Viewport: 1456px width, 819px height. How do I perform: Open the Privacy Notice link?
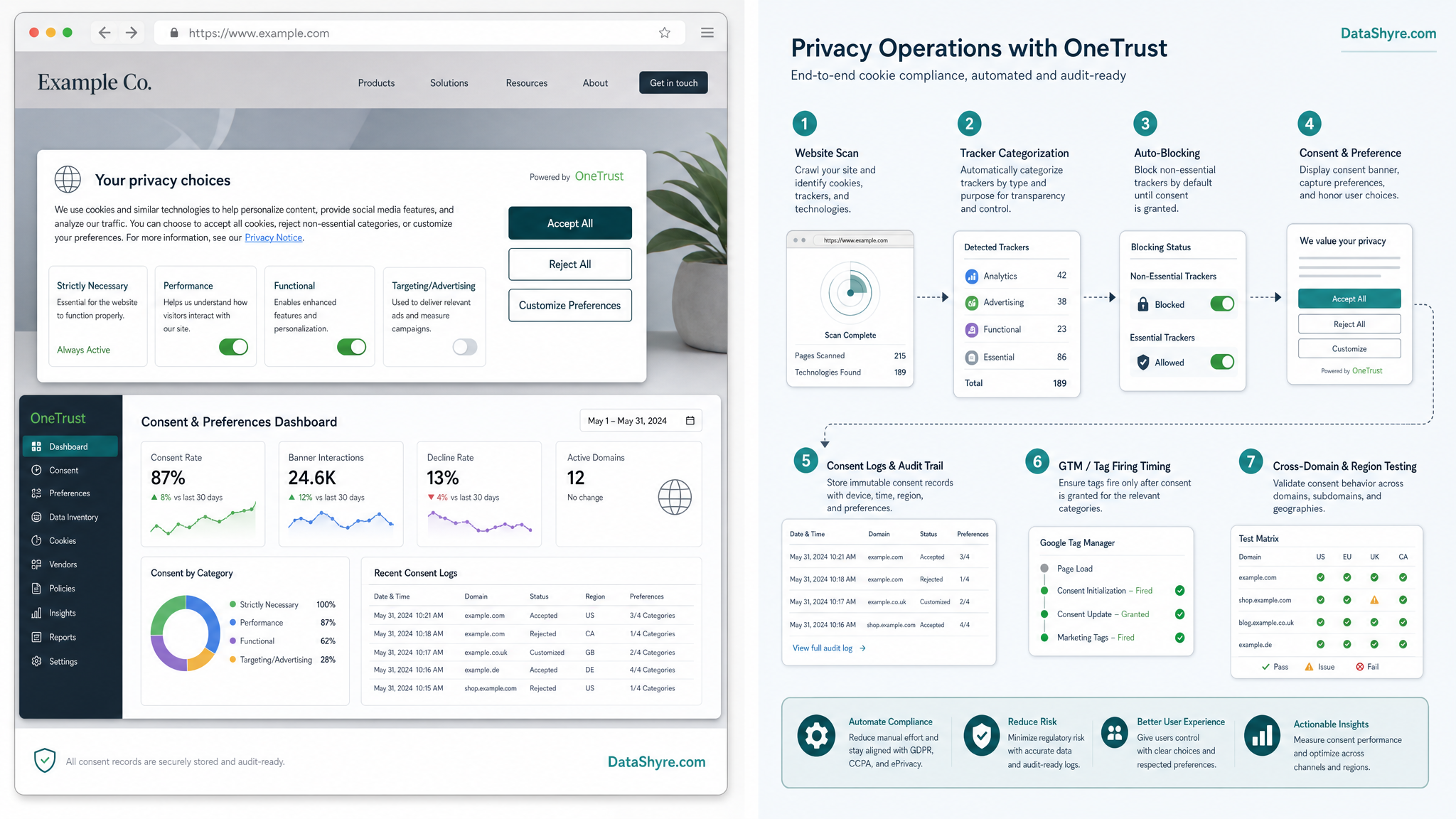click(x=274, y=237)
